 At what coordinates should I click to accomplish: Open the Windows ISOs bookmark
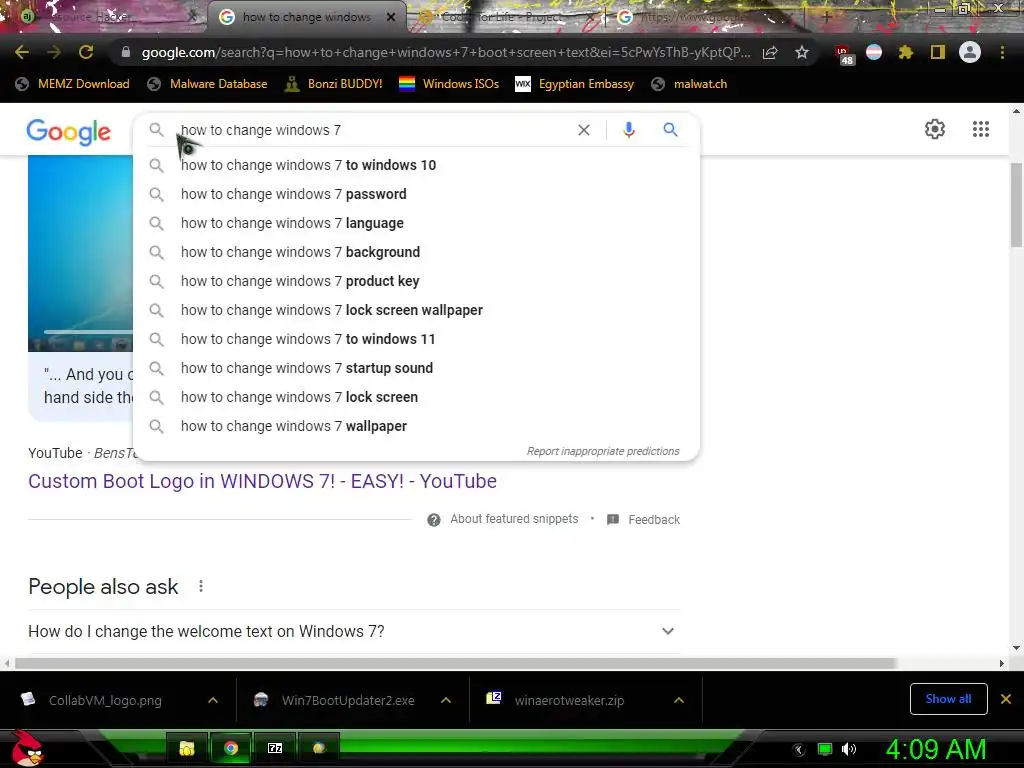pos(449,84)
